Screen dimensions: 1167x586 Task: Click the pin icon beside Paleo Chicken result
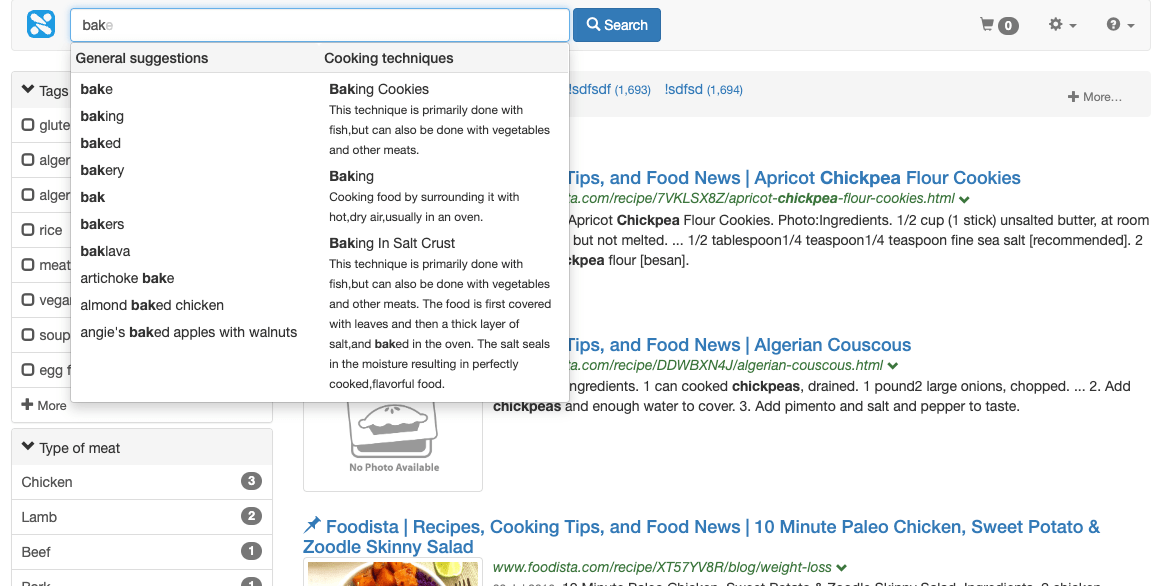312,526
